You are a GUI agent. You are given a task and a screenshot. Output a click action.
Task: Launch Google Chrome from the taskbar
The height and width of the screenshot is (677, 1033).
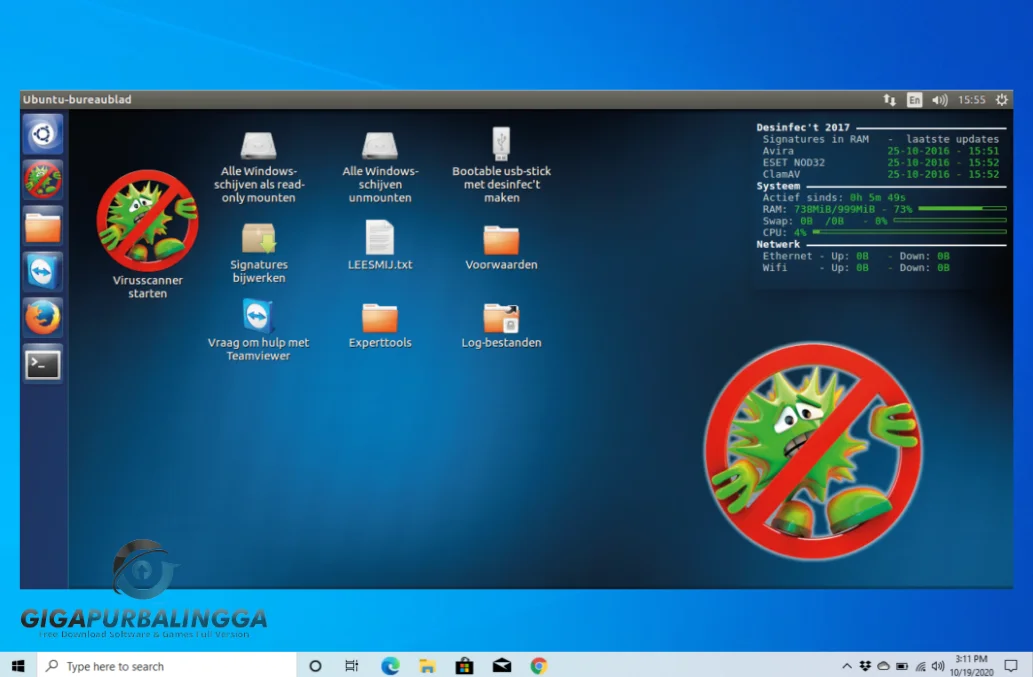click(539, 666)
